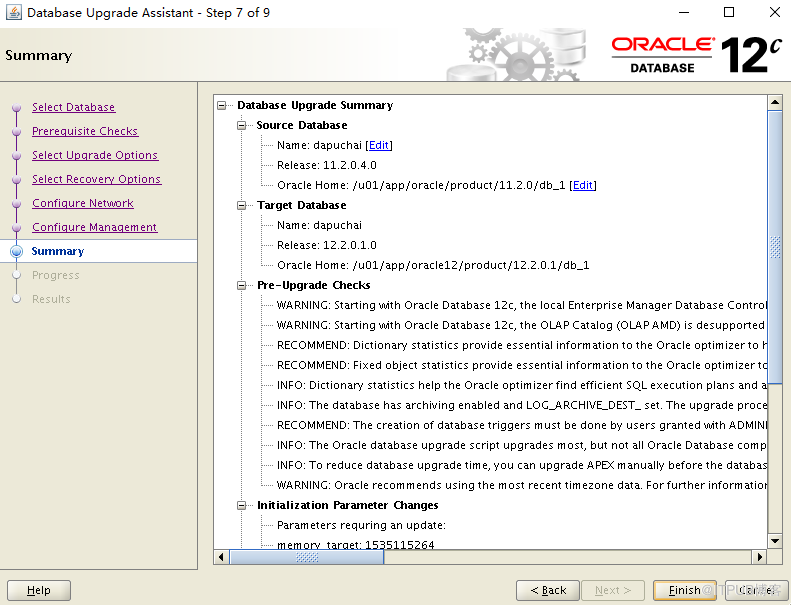Screen dimensions: 791x605
Task: Collapse the Source Database section
Action: pos(242,125)
